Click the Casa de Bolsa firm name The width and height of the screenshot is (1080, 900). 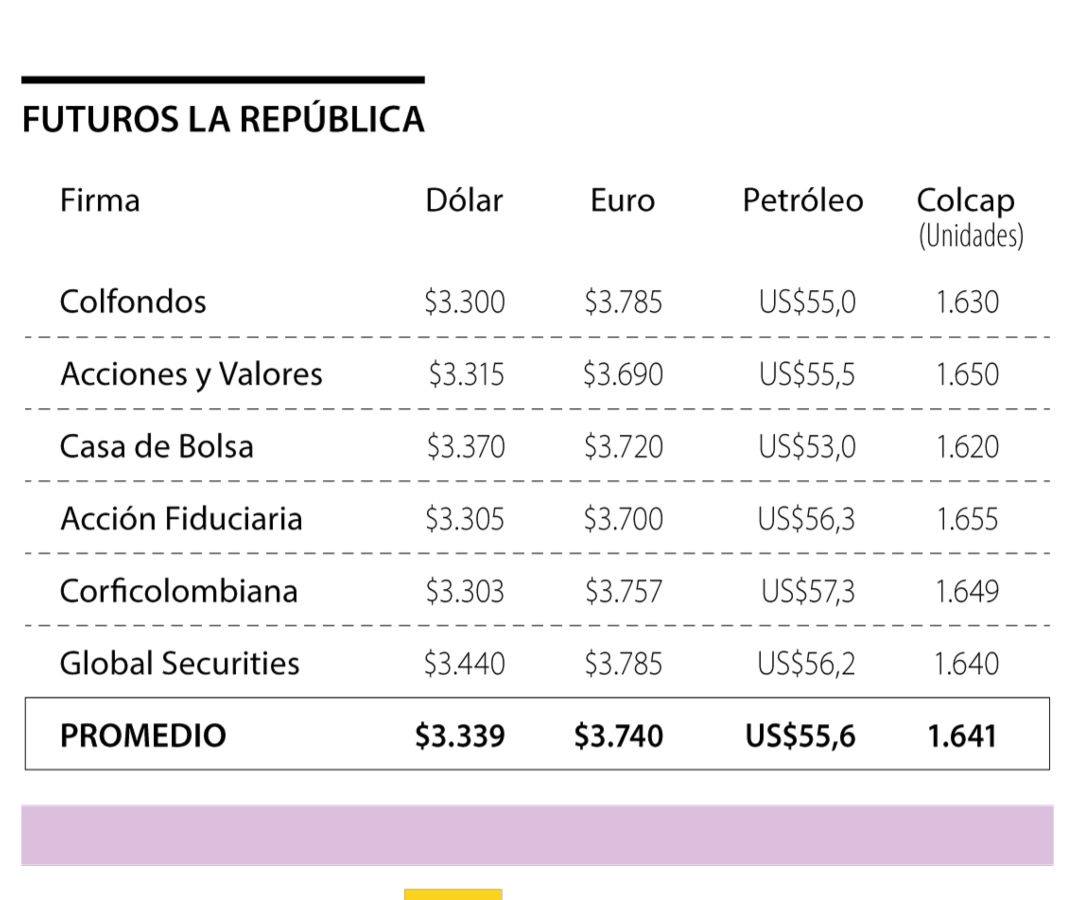click(x=157, y=446)
